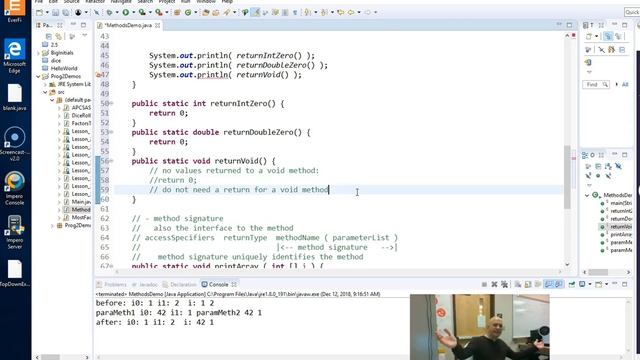Toggle Link with Editor in Package Explorer
This screenshot has width=640, height=360.
(x=58, y=36)
